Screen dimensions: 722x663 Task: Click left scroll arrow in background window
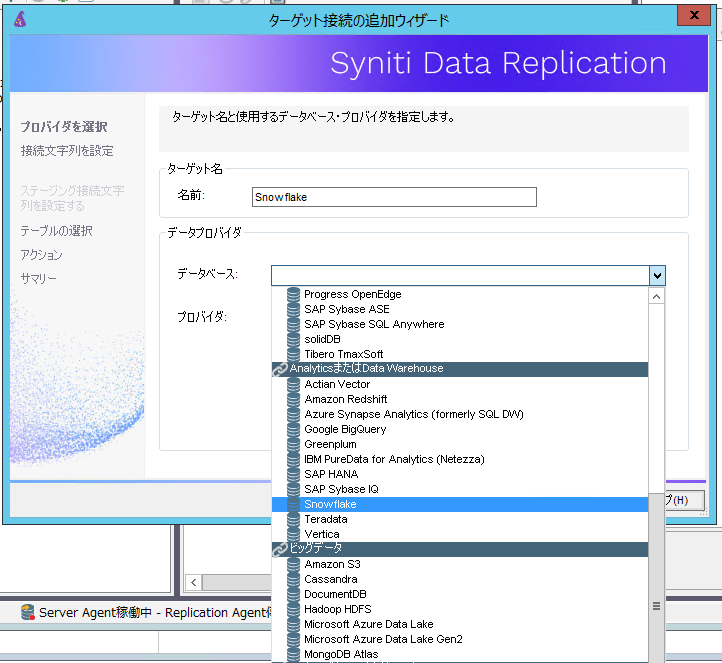point(194,582)
